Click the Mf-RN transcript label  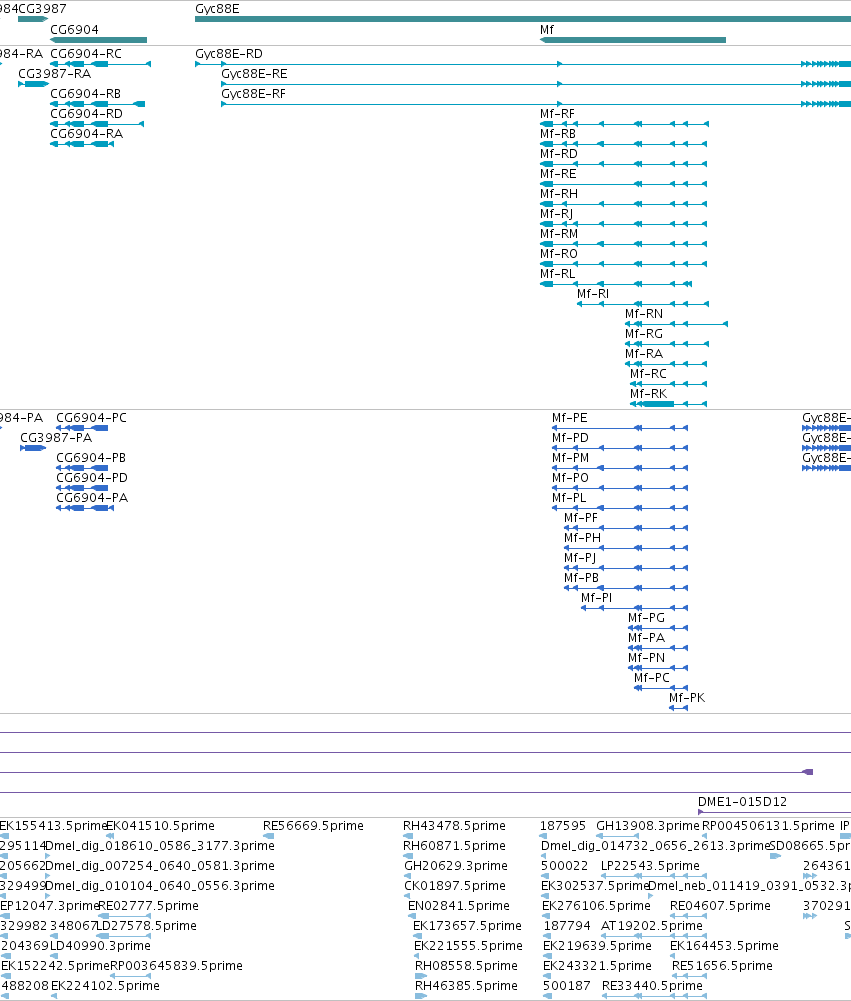(x=644, y=313)
